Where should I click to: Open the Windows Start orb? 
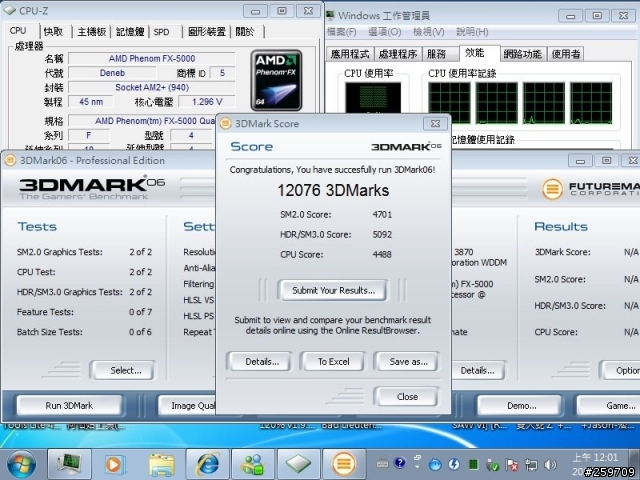pyautogui.click(x=21, y=464)
